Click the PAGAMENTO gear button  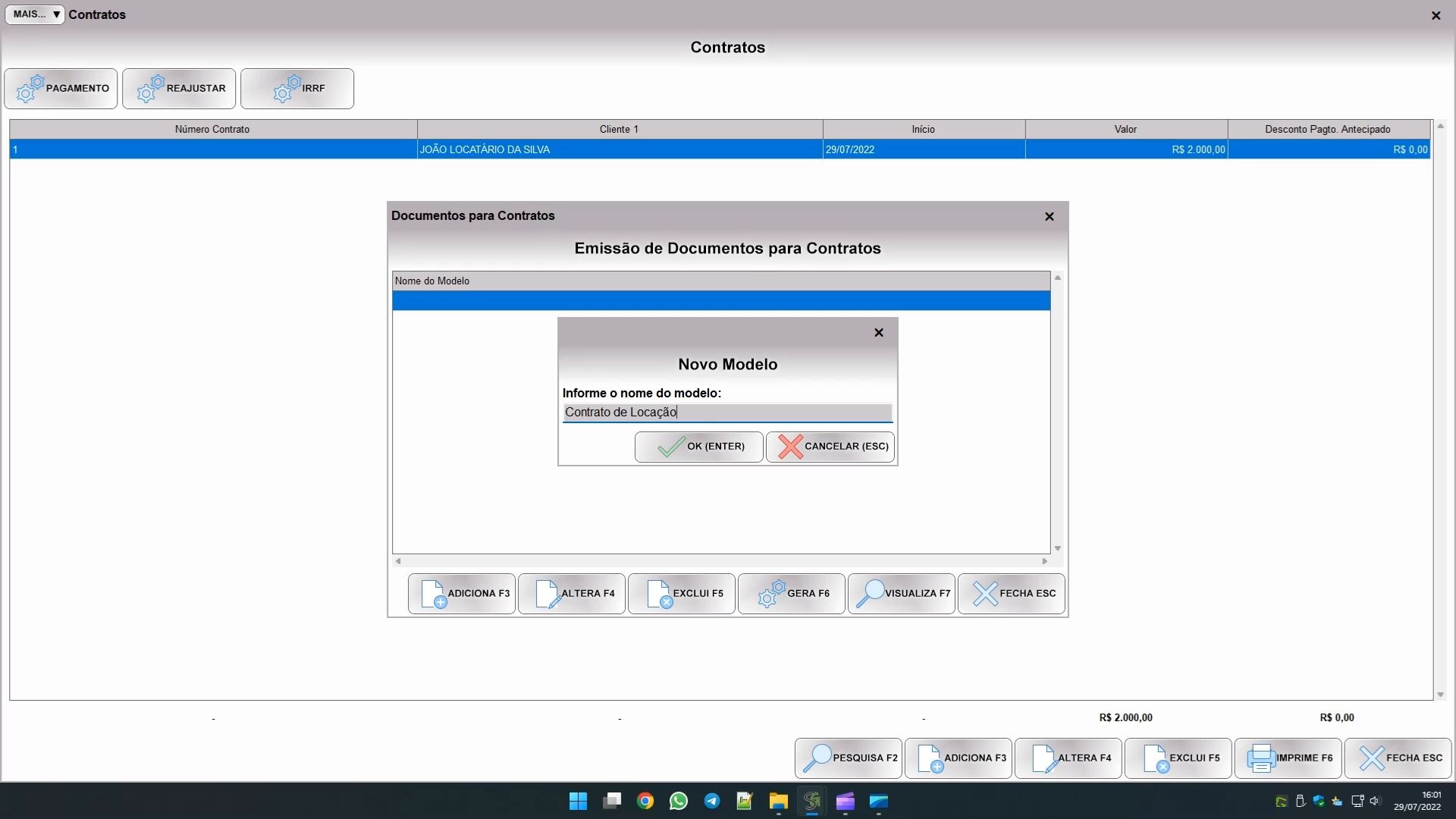(x=61, y=89)
